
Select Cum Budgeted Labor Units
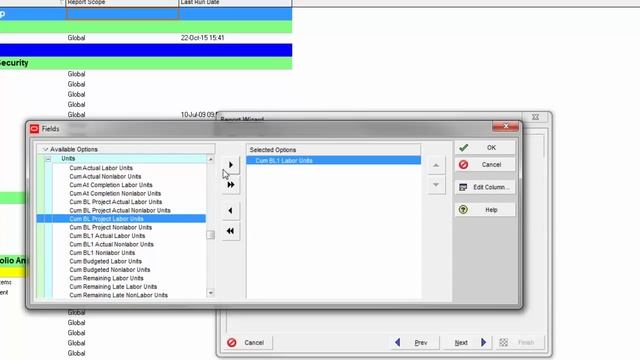(105, 261)
